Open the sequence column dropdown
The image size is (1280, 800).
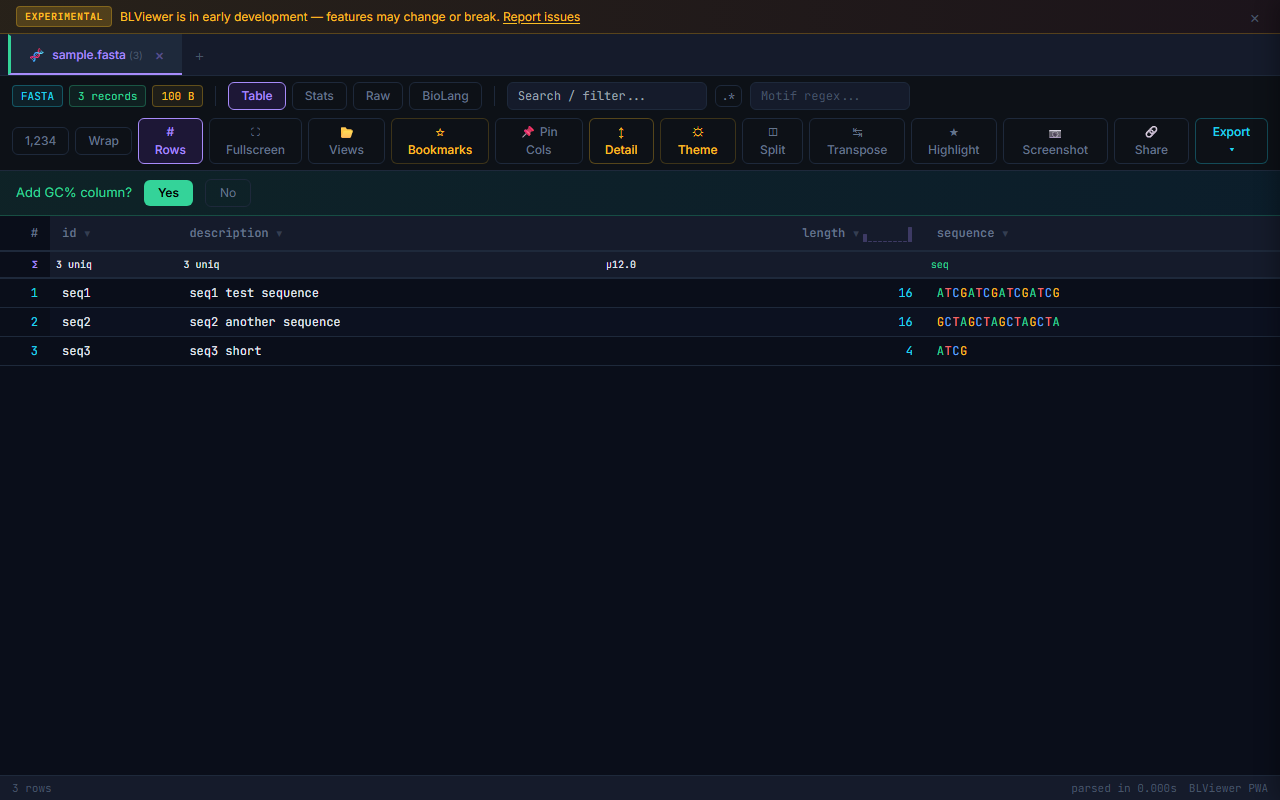point(1005,233)
